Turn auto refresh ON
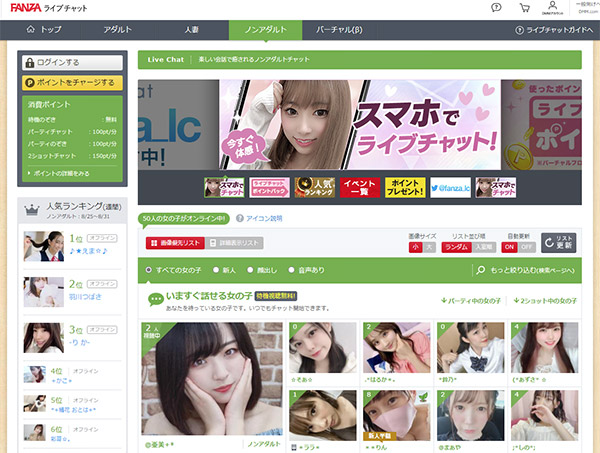The width and height of the screenshot is (600, 453). (509, 247)
